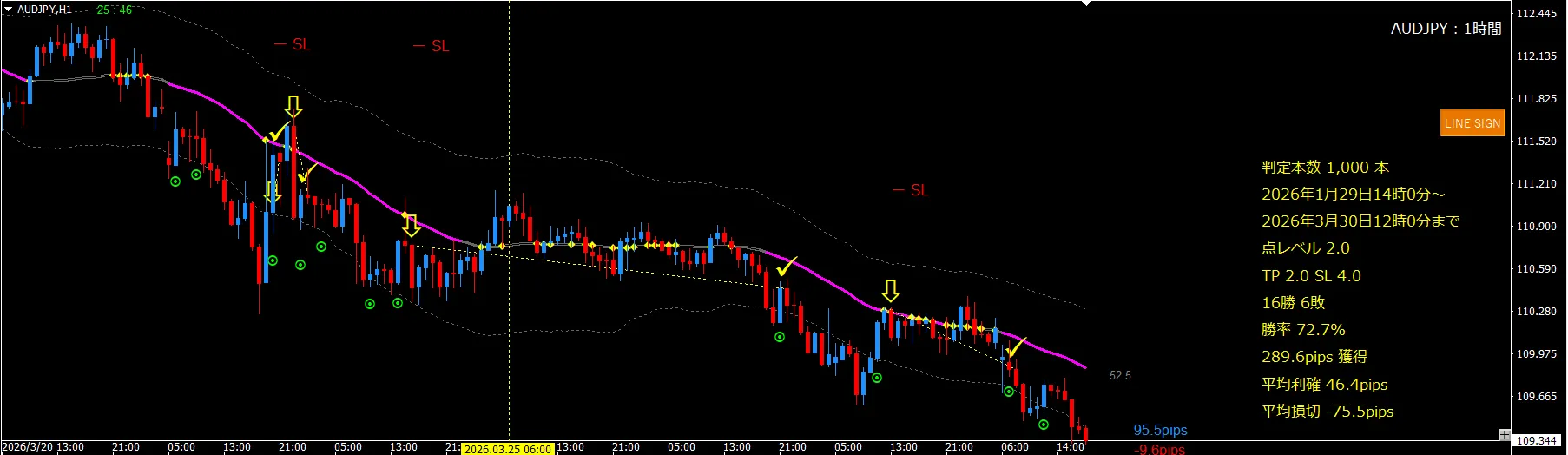Click the 平均損切 -75.5pips line

1328,412
